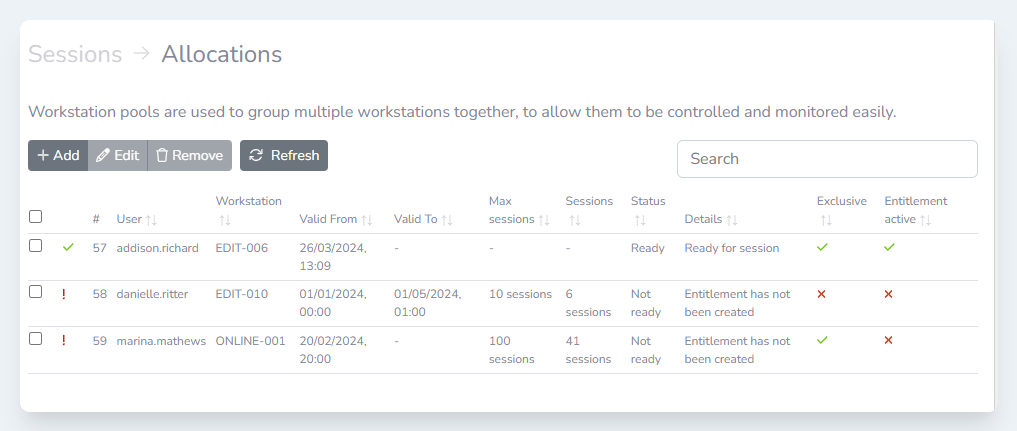Select the checkbox for allocation 57
The width and height of the screenshot is (1017, 431).
pyautogui.click(x=36, y=246)
